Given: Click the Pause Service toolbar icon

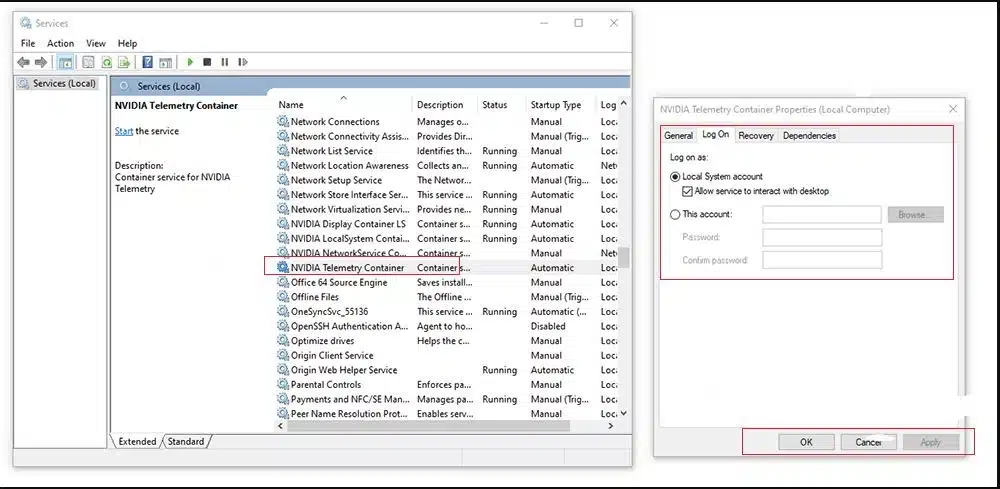Looking at the screenshot, I should [x=224, y=62].
